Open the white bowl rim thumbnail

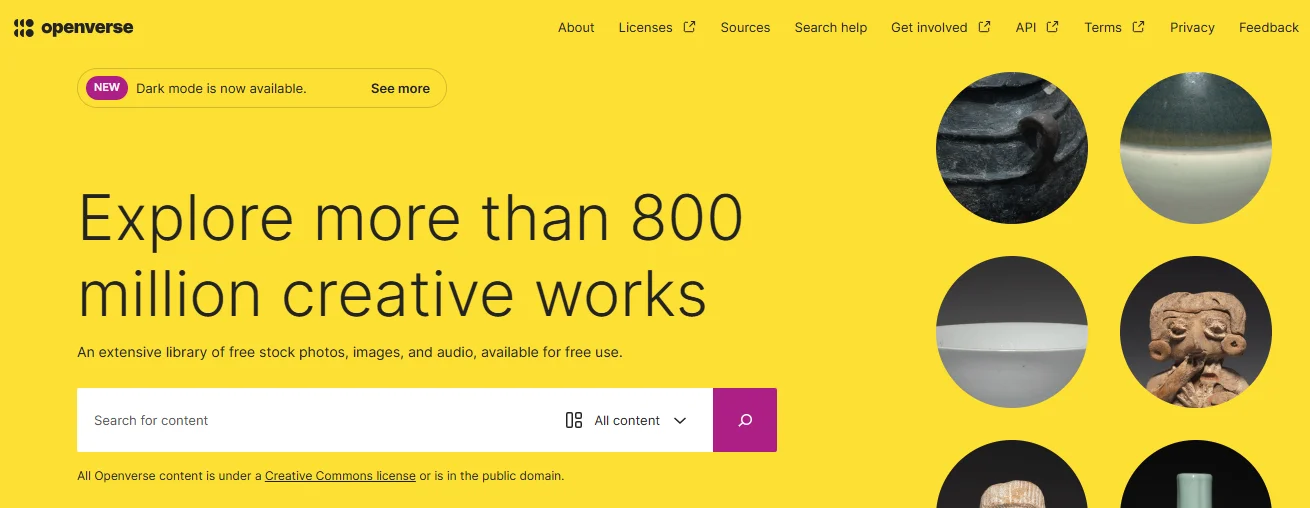tap(1012, 332)
